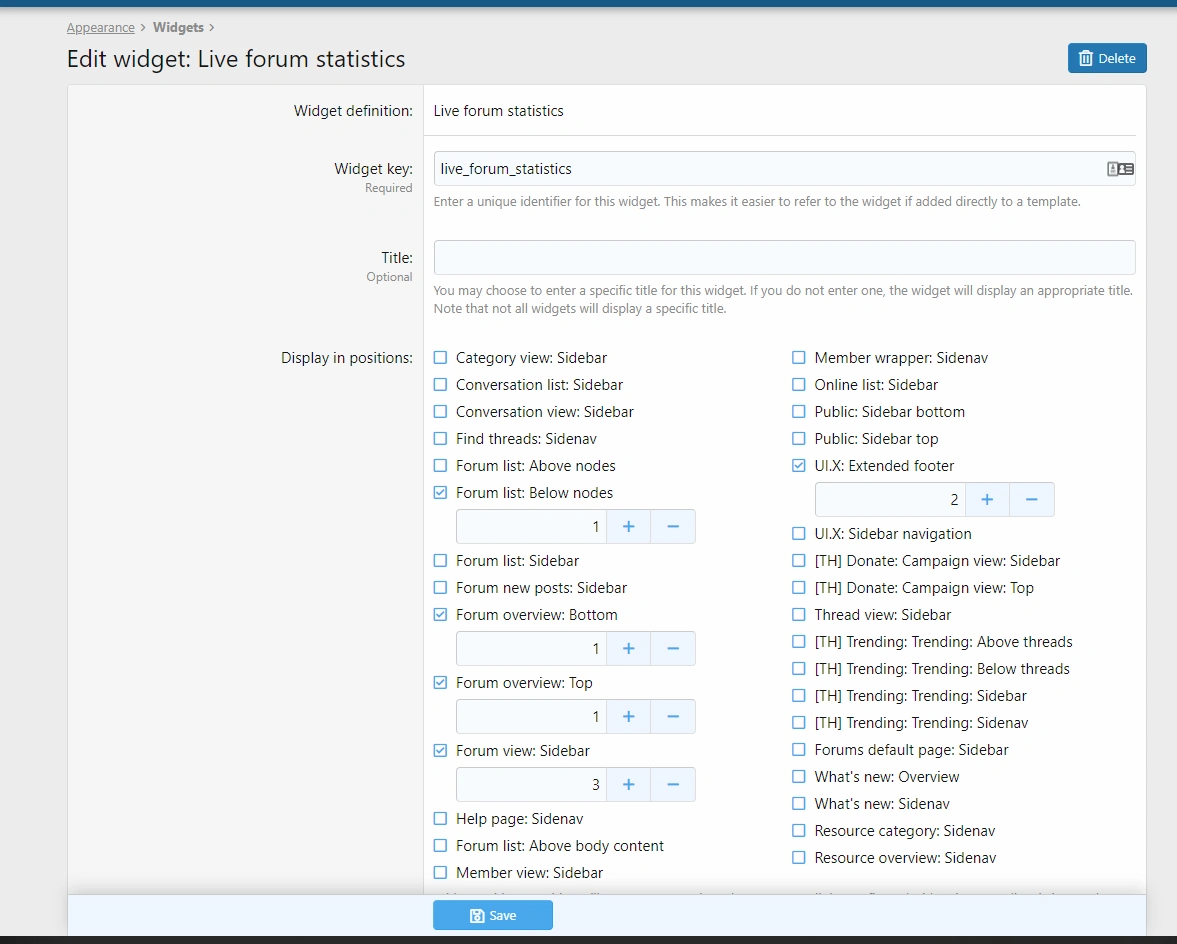This screenshot has width=1177, height=944.
Task: Save the widget settings
Action: point(493,916)
